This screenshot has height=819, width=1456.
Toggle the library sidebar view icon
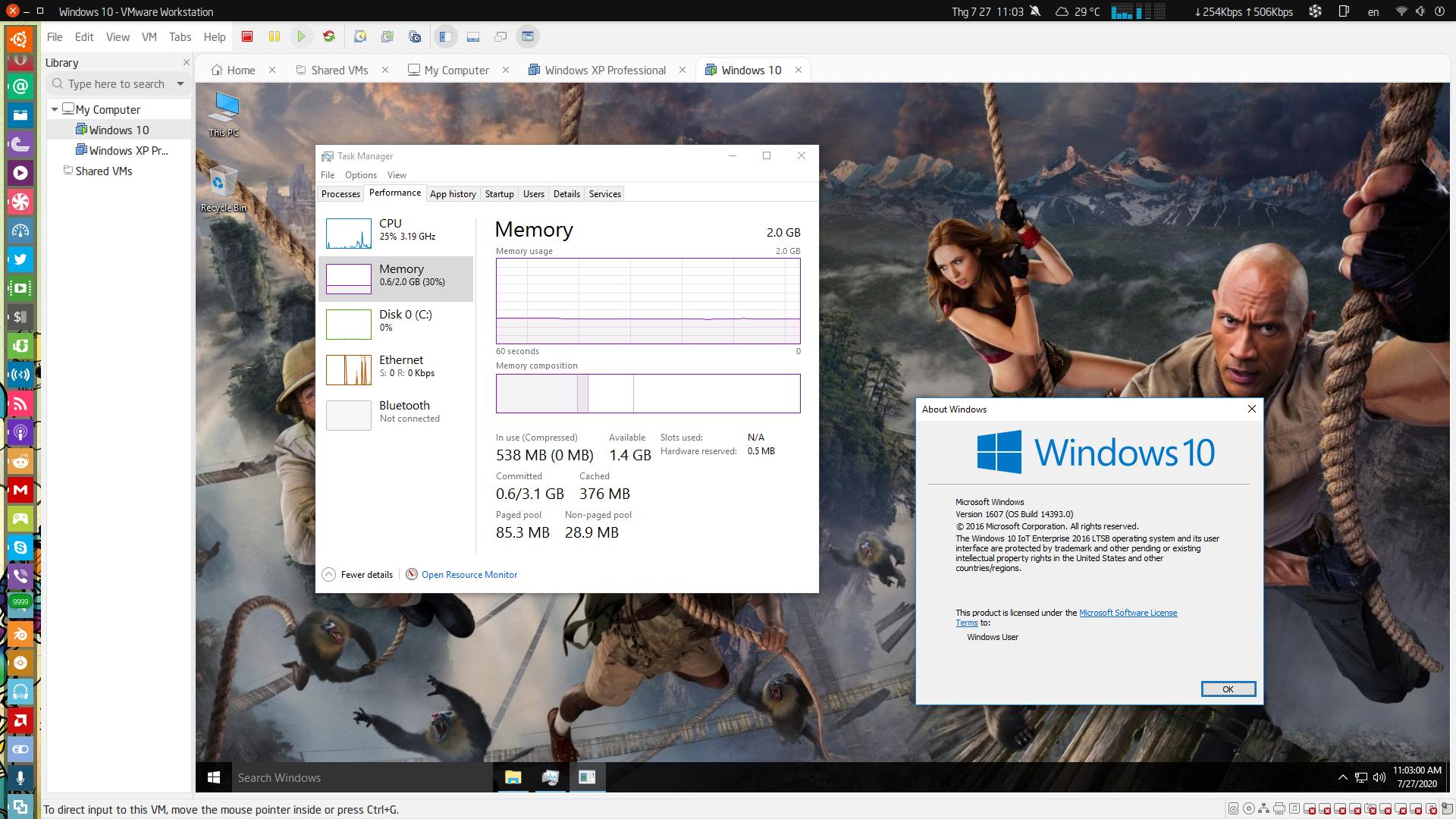(446, 36)
